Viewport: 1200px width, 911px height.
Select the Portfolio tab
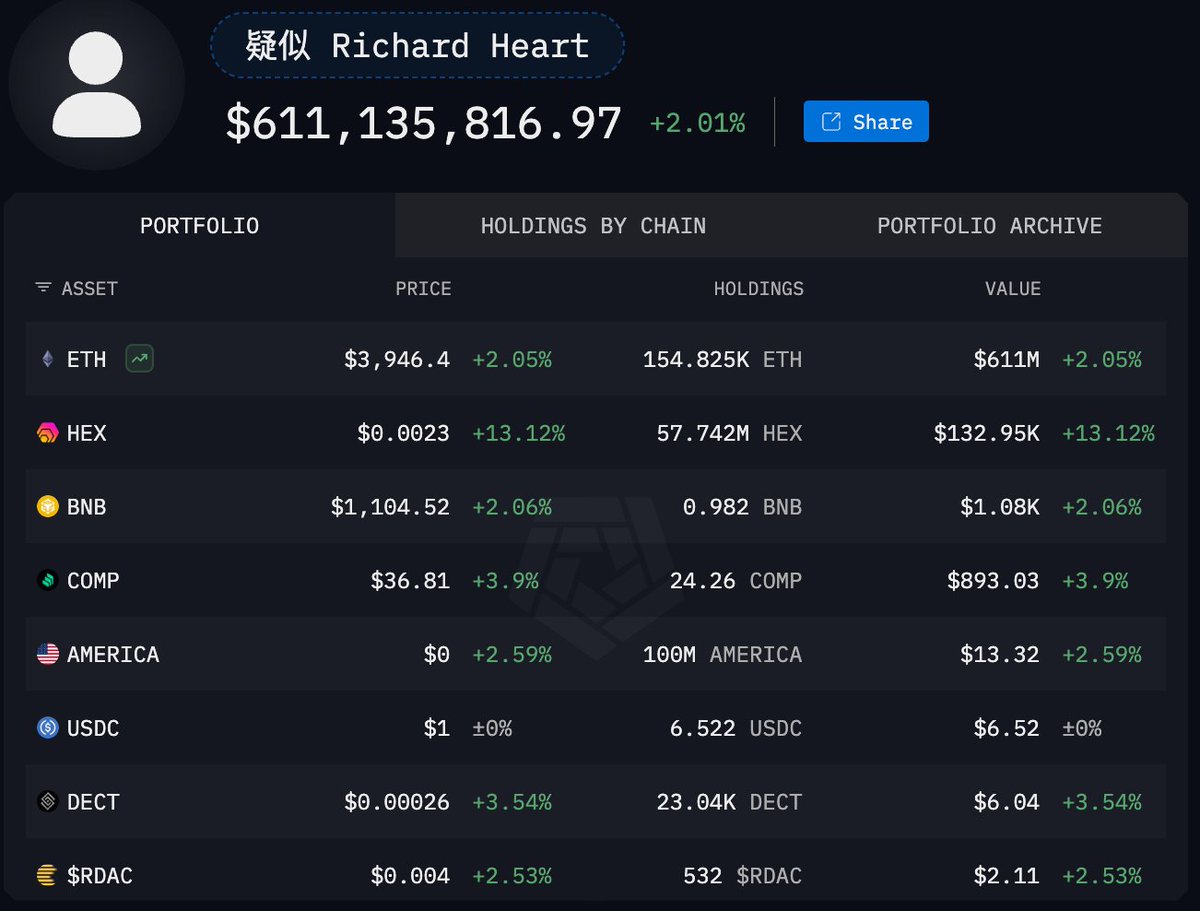(x=199, y=226)
